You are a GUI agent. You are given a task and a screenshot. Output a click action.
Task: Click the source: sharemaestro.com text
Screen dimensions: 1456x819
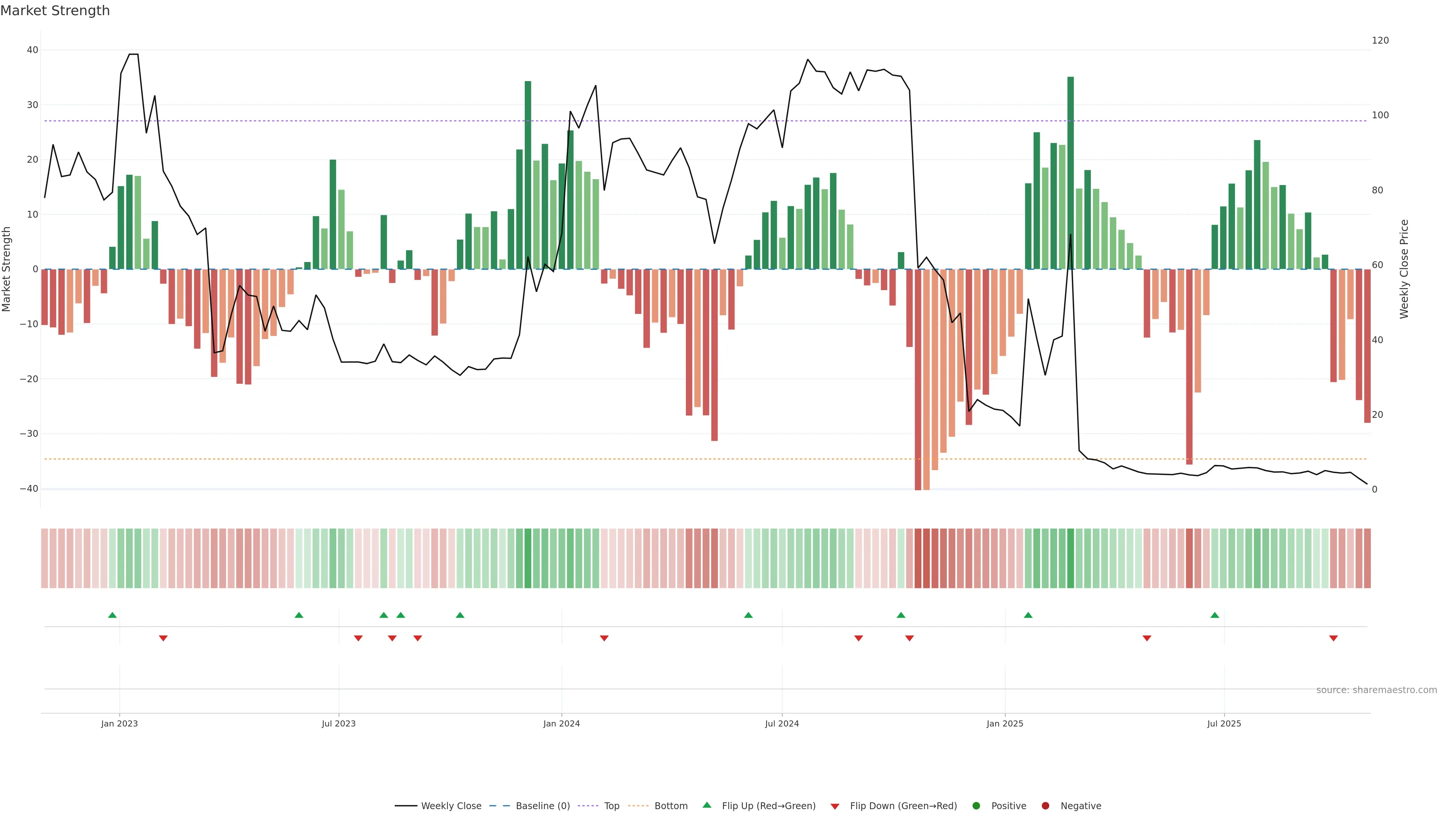click(1376, 690)
